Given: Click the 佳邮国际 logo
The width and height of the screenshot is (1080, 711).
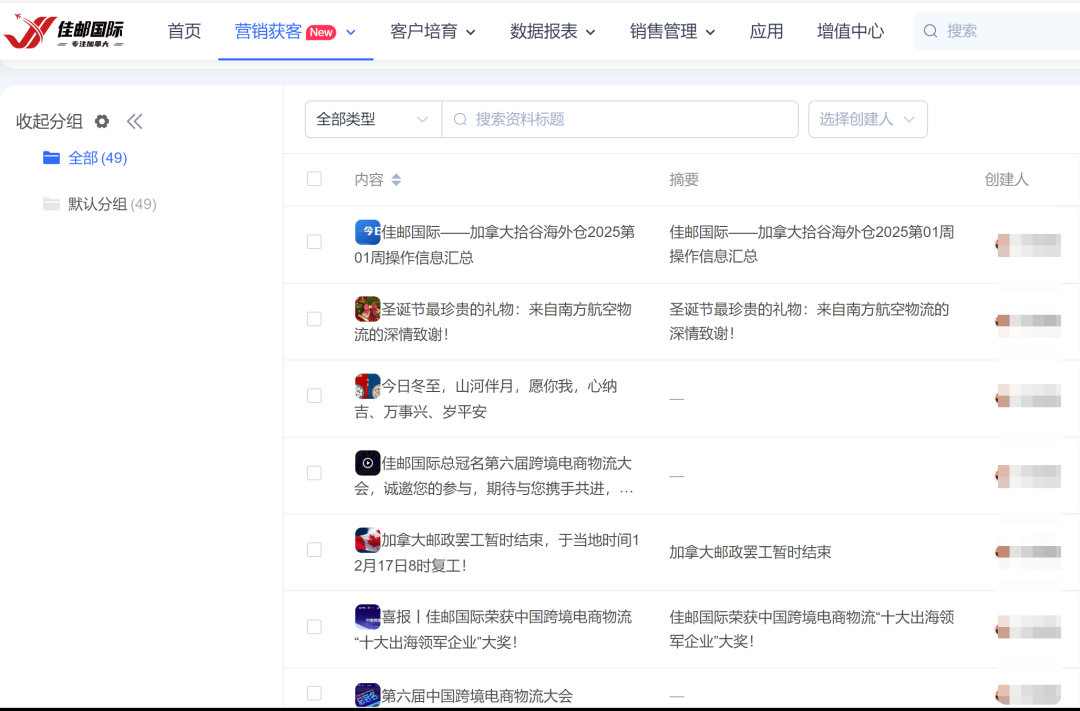Looking at the screenshot, I should point(64,32).
